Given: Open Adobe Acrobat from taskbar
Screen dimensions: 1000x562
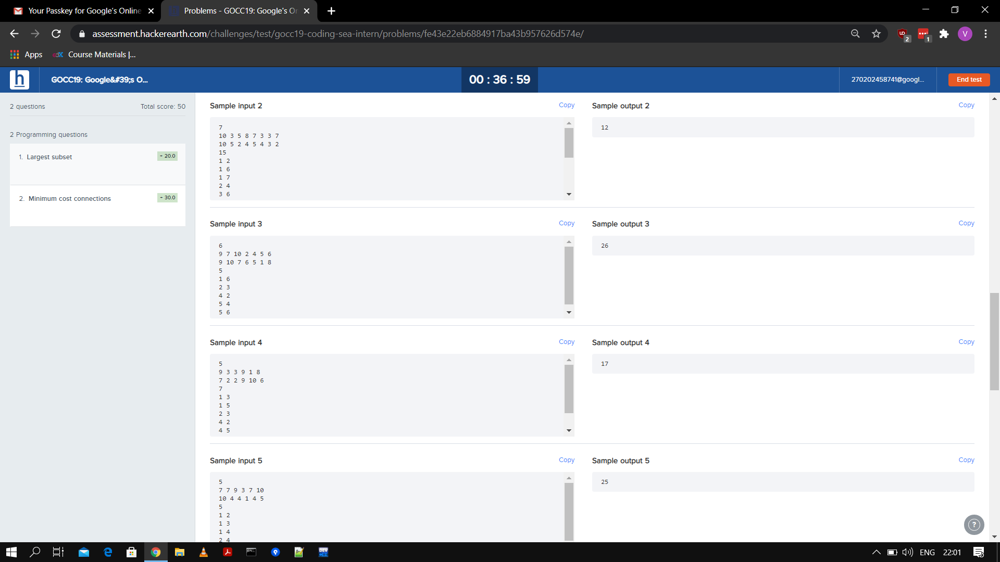Looking at the screenshot, I should click(227, 552).
